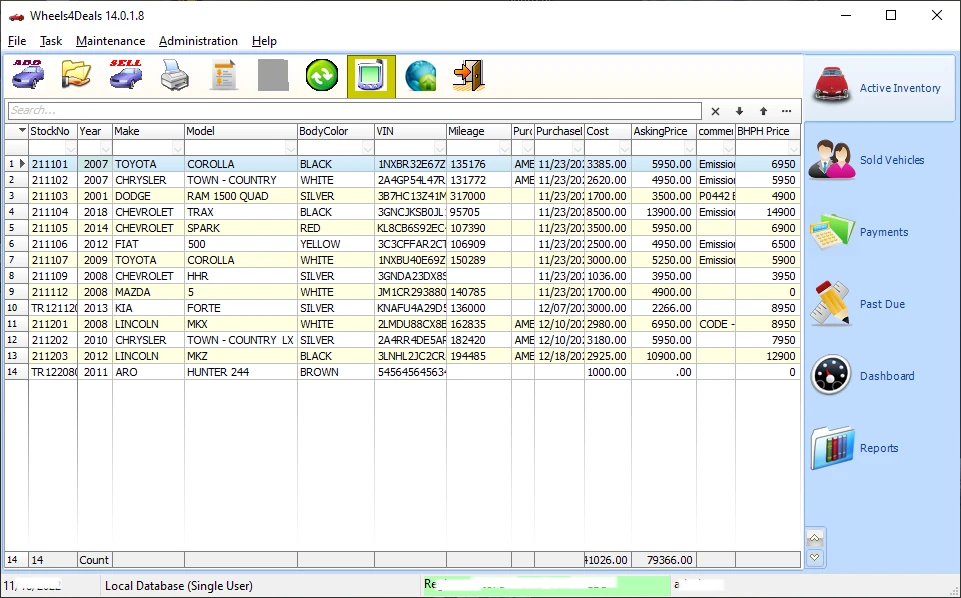Open Active Inventory red car icon
The height and width of the screenshot is (598, 961).
click(832, 87)
